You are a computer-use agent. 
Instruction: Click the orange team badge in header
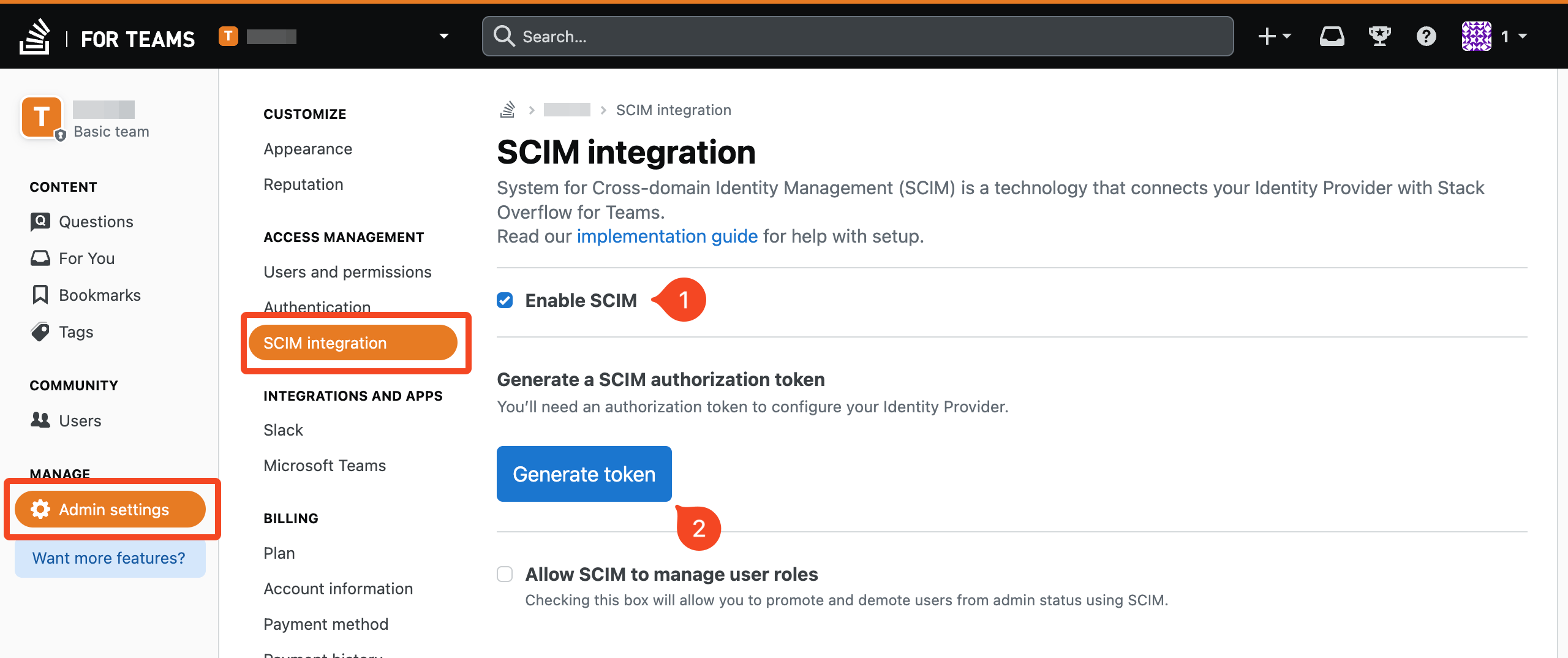(x=228, y=36)
